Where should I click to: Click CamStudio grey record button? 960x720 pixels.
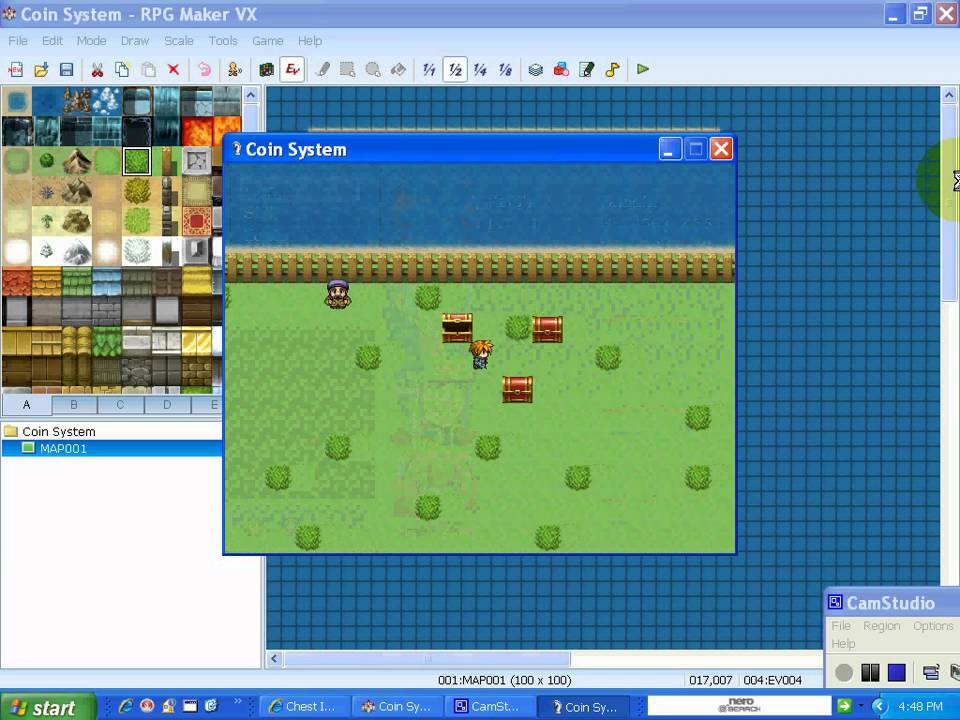tap(844, 673)
